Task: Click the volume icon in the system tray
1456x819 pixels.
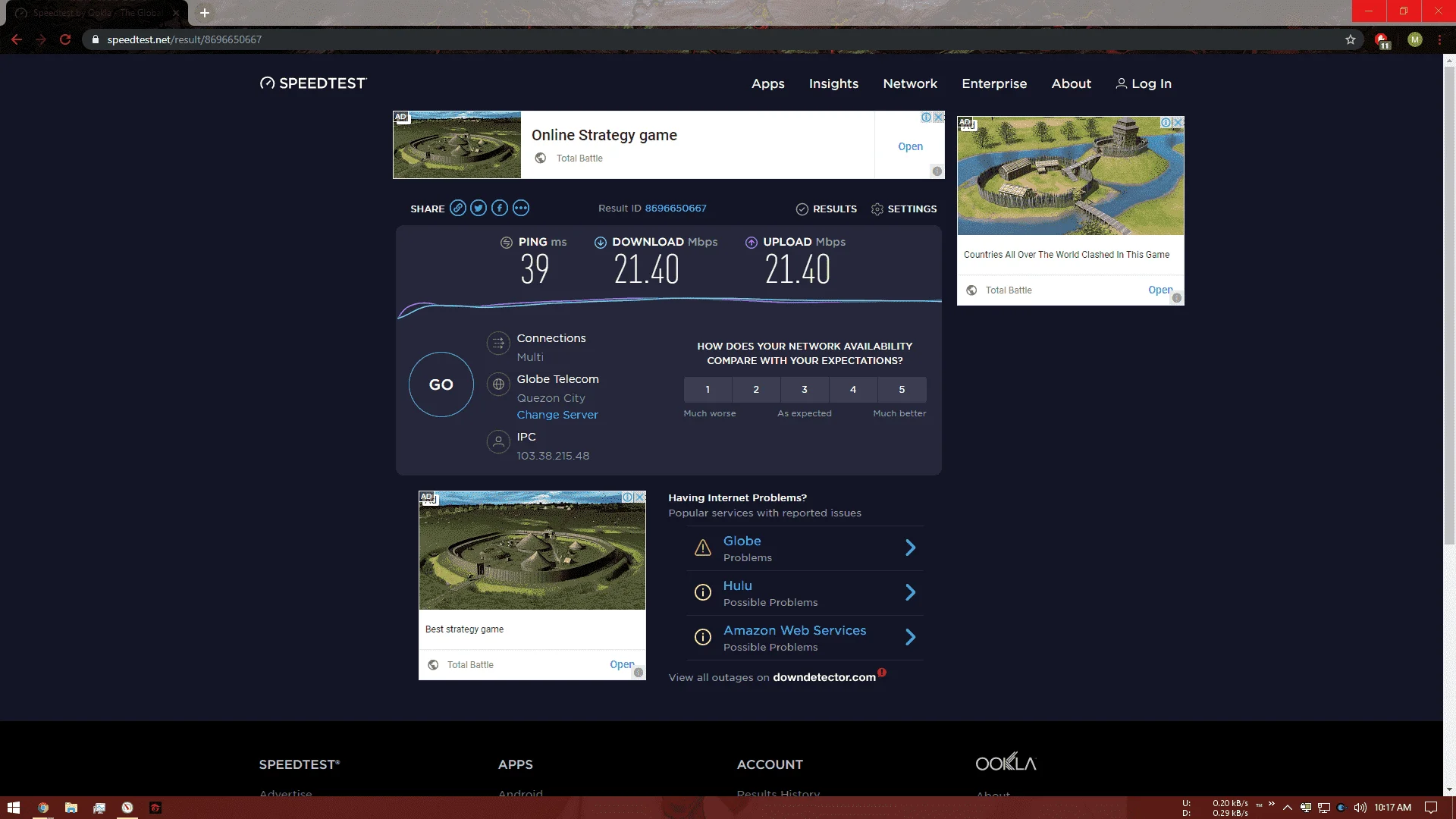Action: click(x=1360, y=808)
